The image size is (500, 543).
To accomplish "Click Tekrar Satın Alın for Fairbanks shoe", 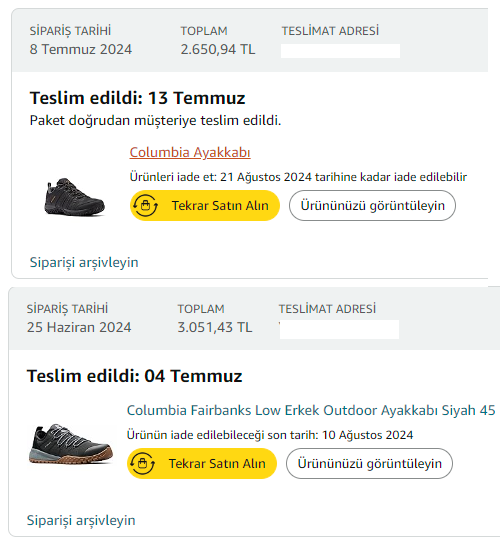I will [202, 463].
